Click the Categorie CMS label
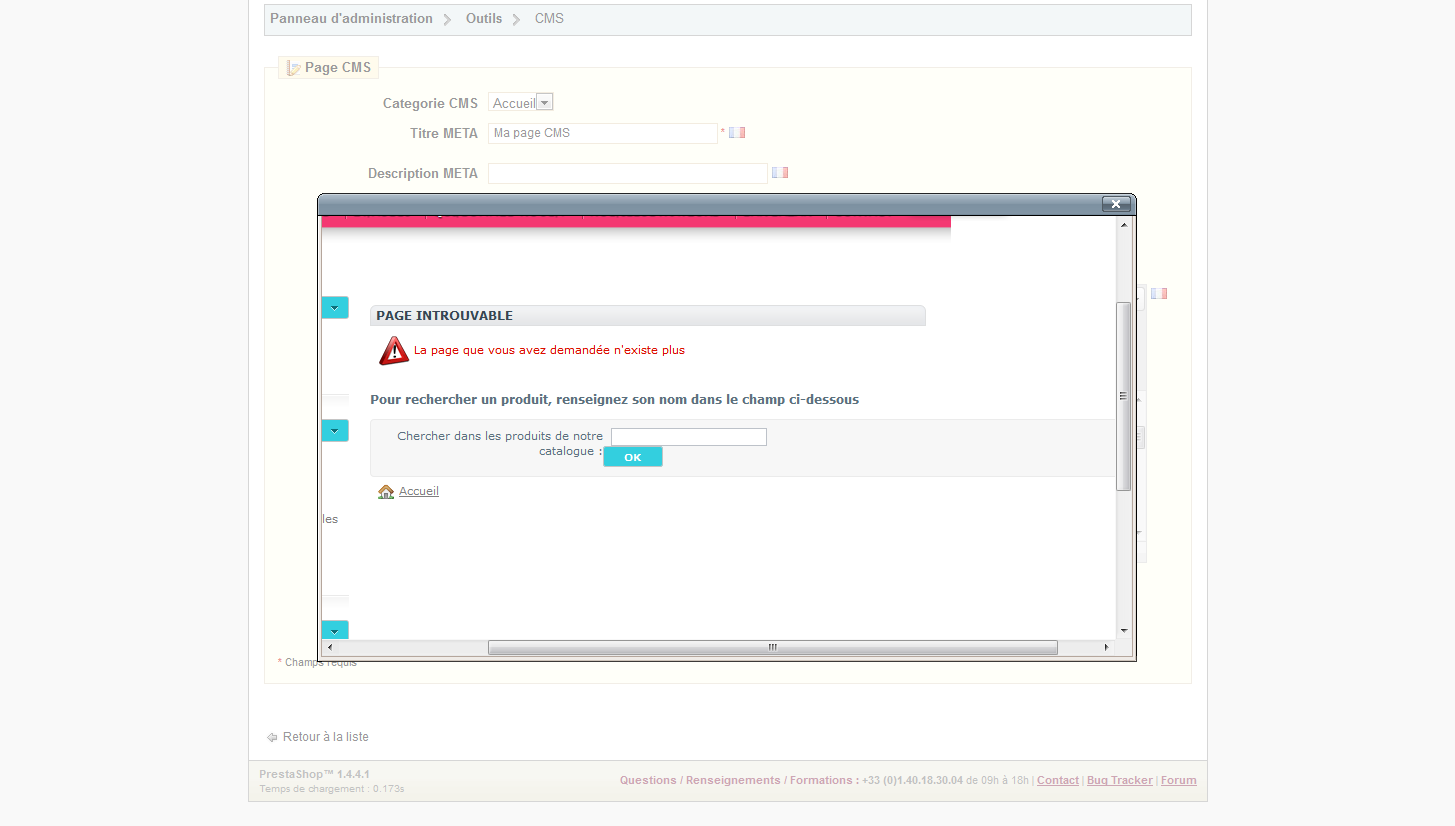 coord(430,103)
